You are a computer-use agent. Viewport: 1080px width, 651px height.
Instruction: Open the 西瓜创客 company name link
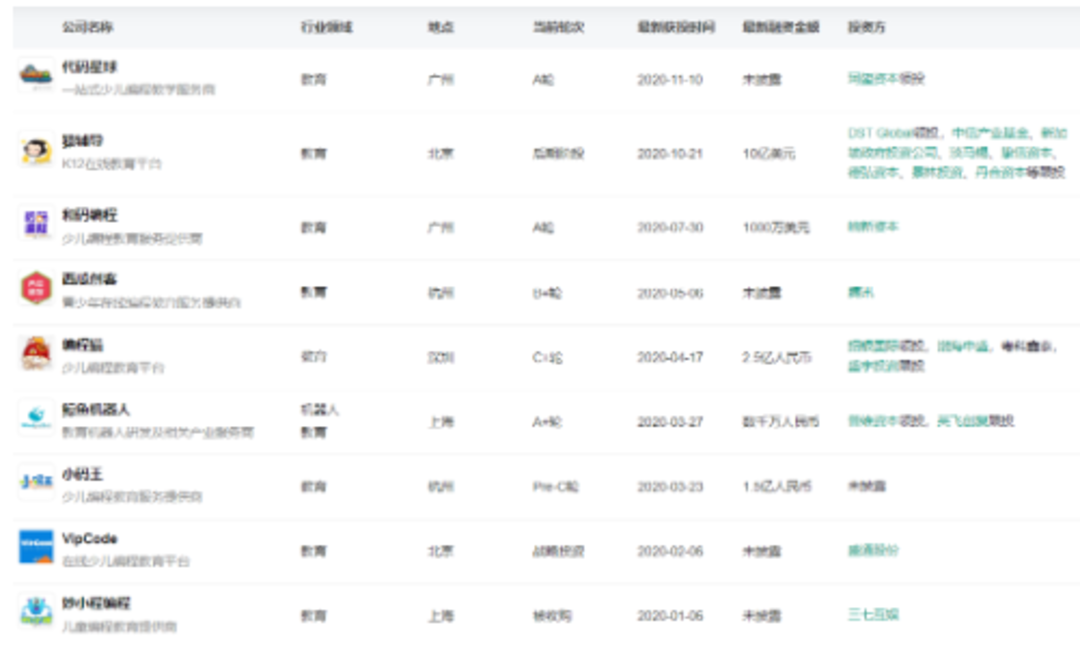click(x=89, y=279)
